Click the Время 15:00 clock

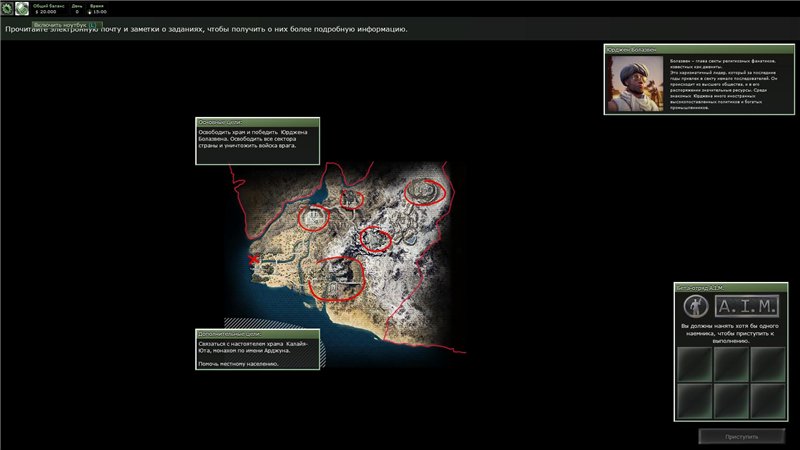coord(97,9)
